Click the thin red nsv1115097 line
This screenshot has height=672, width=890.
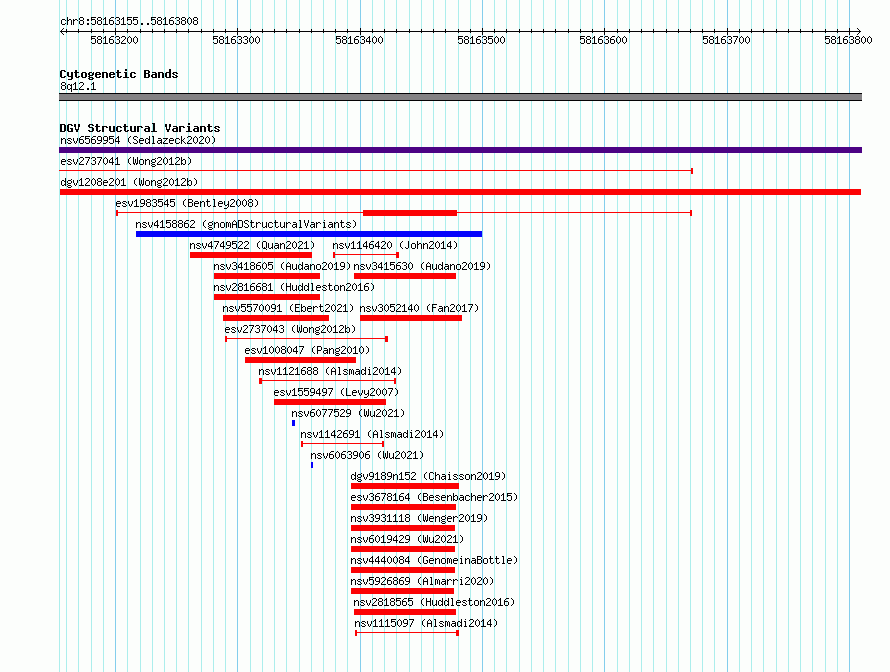[407, 633]
